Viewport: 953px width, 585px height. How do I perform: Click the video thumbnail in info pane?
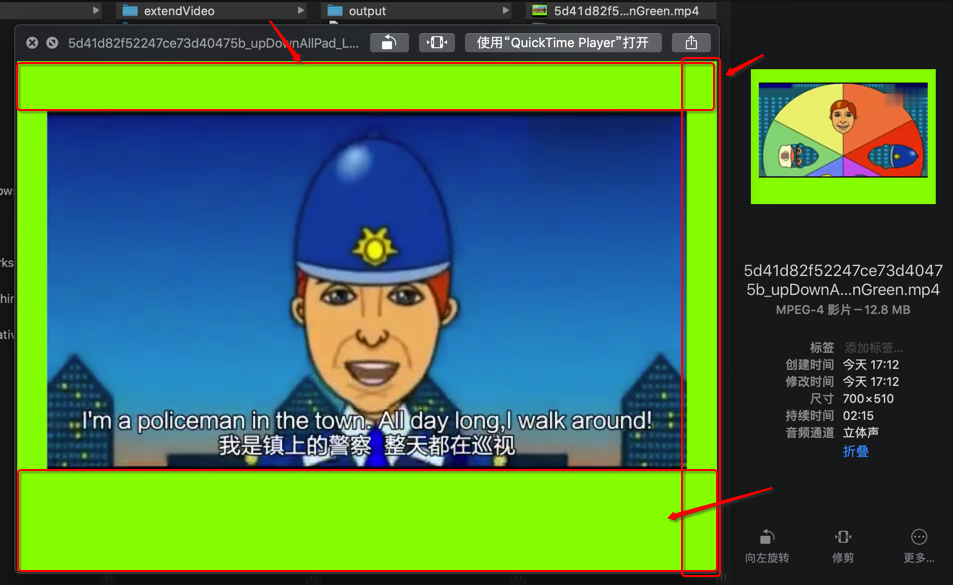point(843,136)
